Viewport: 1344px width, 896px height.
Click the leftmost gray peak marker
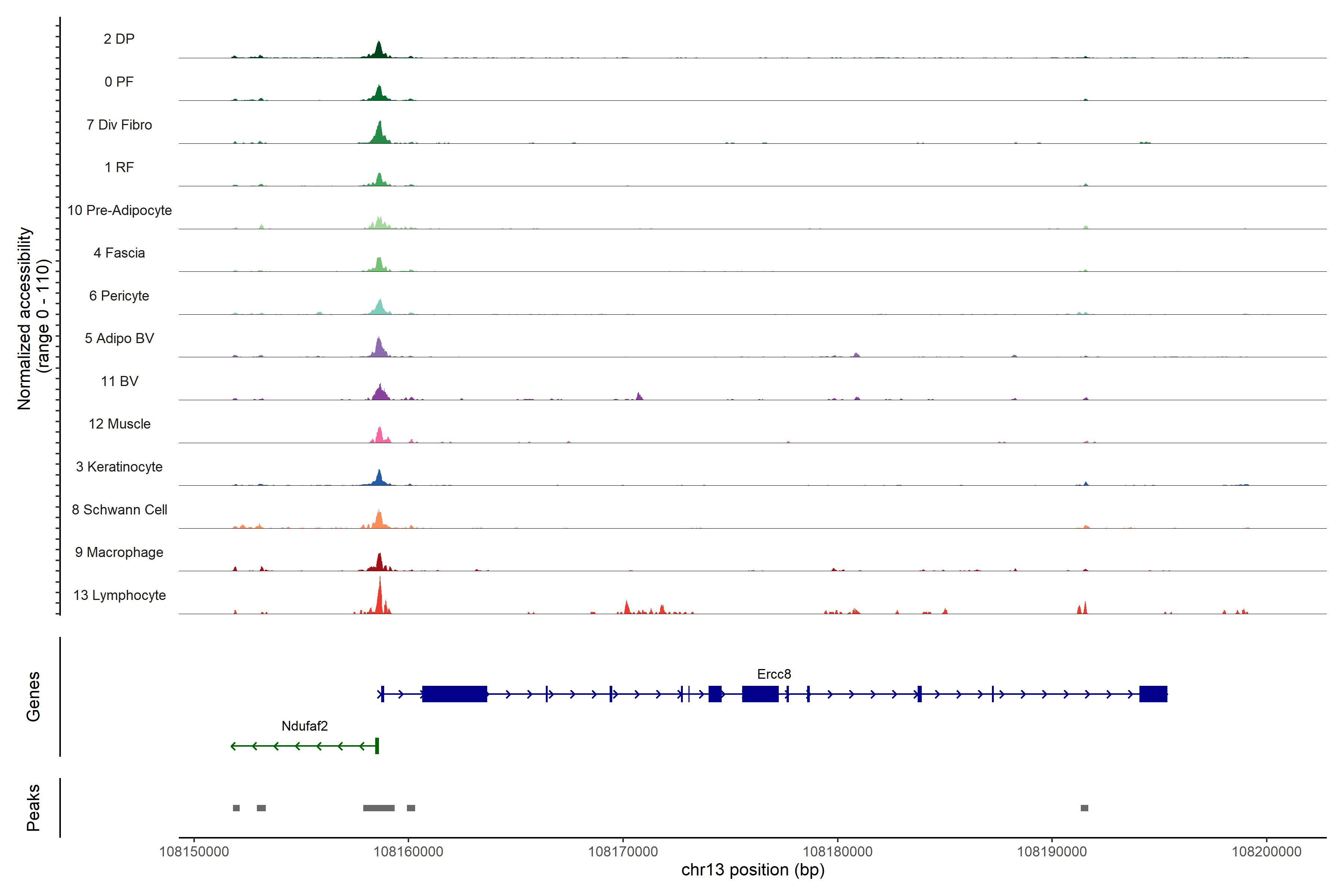coord(236,808)
